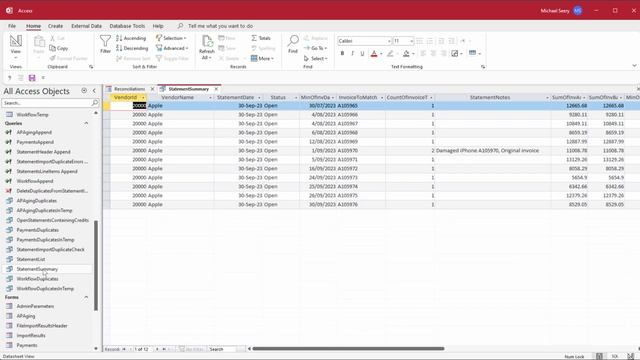Collapse the Queries group in navigation pane
640x360 pixels.
86,123
